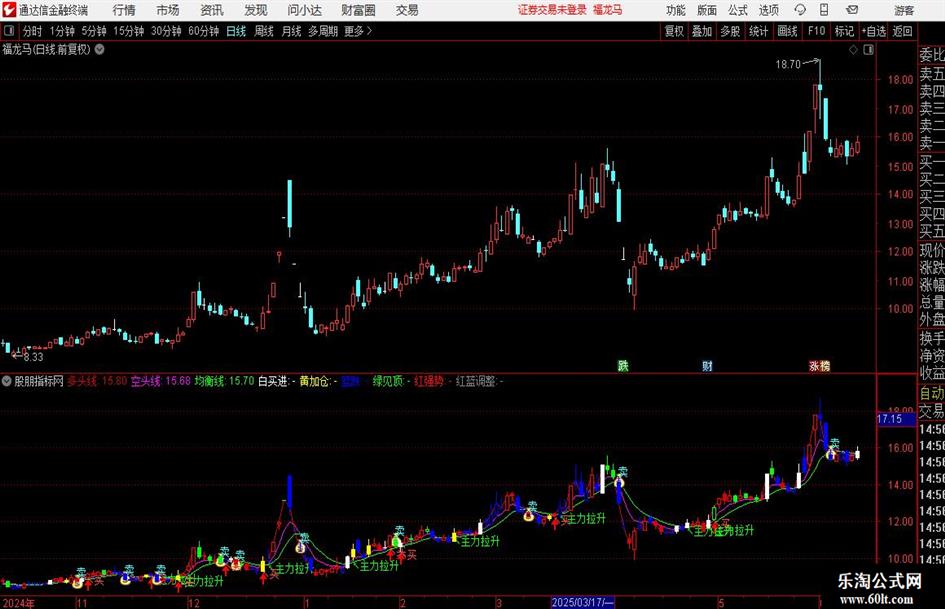Toggle the left sidebar panel icon
Viewport: 945px width, 609px height.
click(9, 31)
